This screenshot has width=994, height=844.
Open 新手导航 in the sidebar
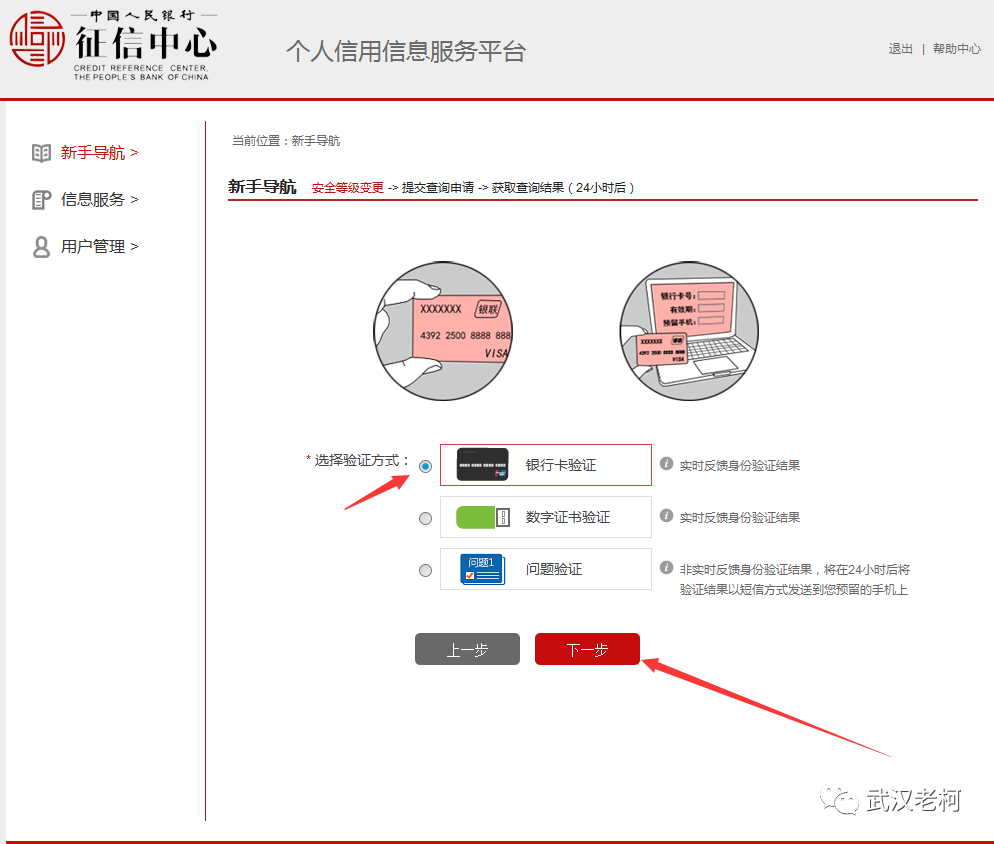point(93,153)
